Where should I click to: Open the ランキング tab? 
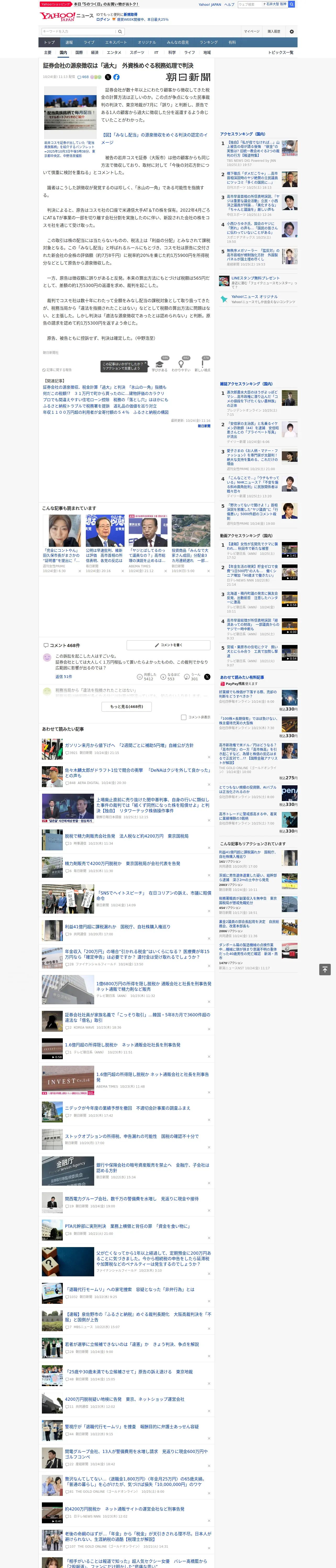(209, 42)
